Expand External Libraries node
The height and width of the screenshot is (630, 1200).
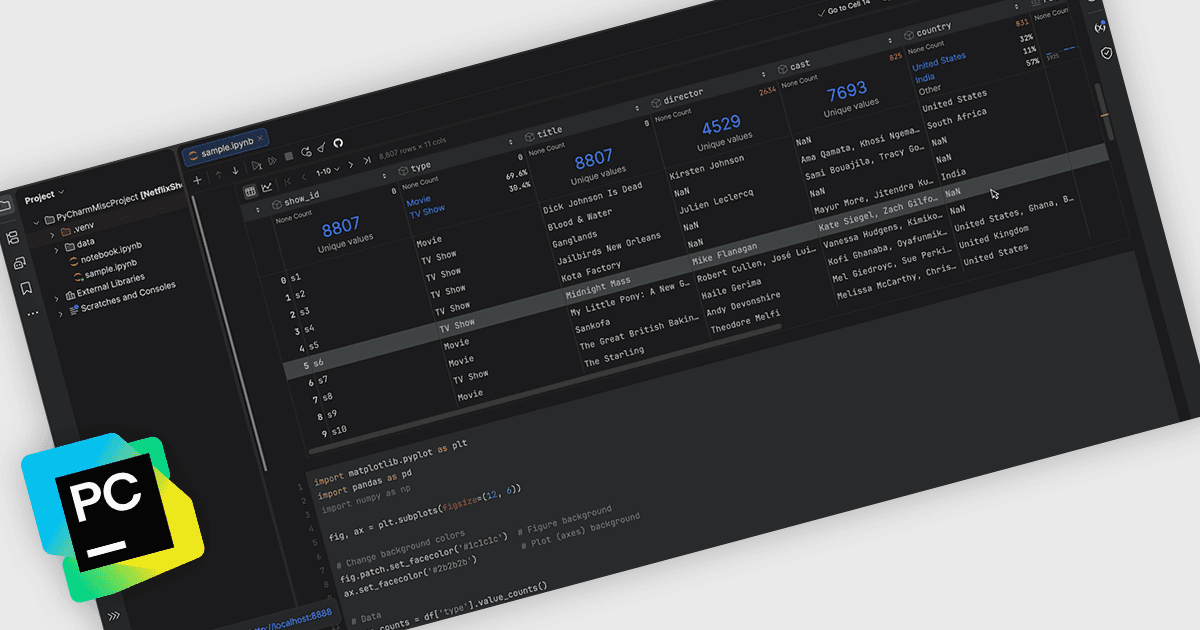click(x=57, y=299)
